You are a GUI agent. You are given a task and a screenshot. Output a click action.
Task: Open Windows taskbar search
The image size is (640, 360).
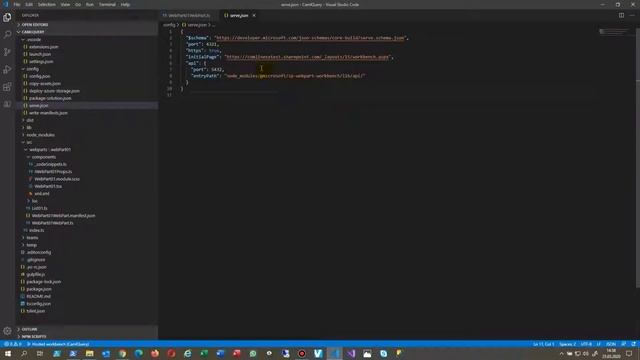tap(24, 353)
